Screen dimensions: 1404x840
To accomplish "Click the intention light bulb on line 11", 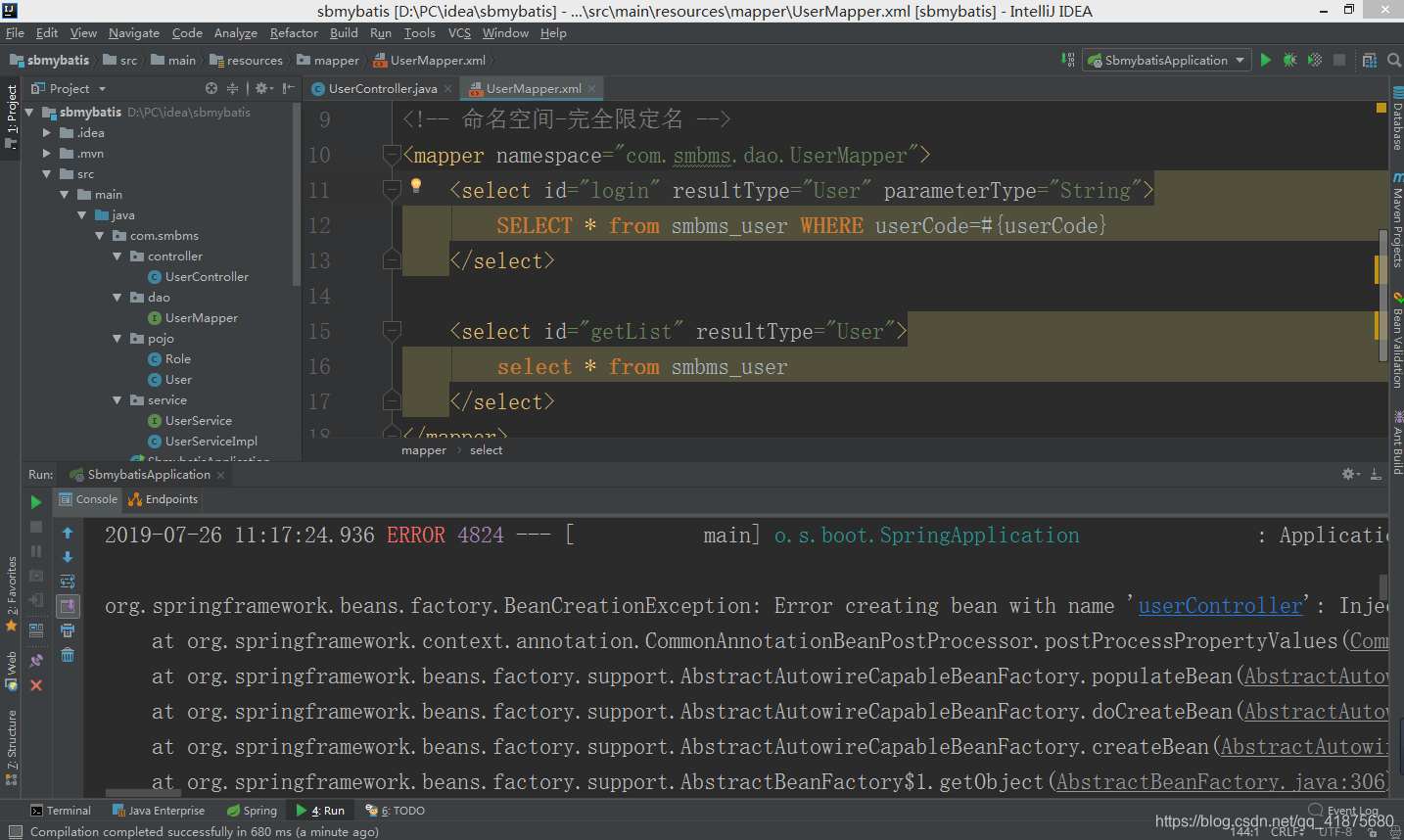I will [x=416, y=185].
